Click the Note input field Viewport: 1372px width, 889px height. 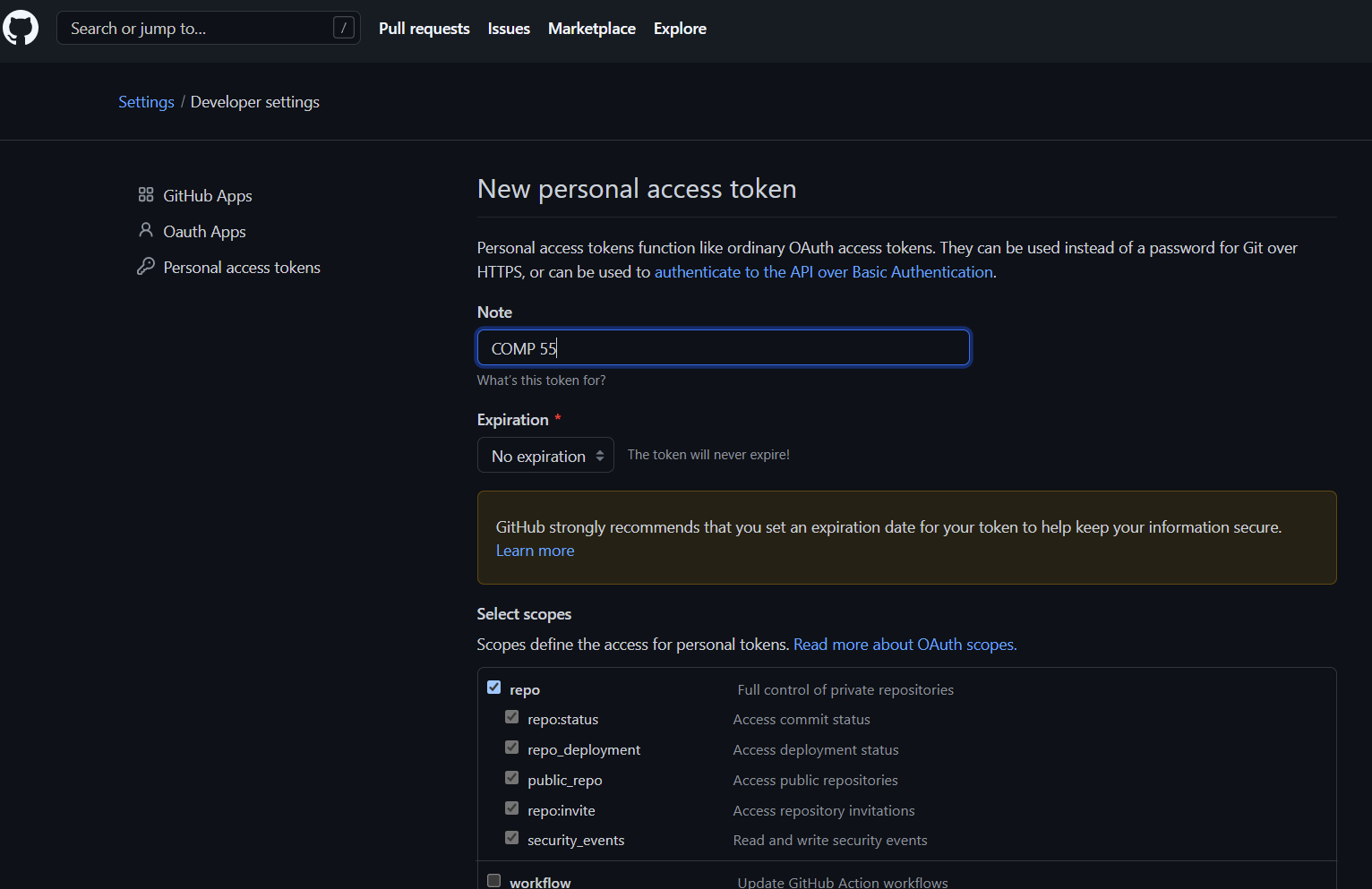coord(724,347)
